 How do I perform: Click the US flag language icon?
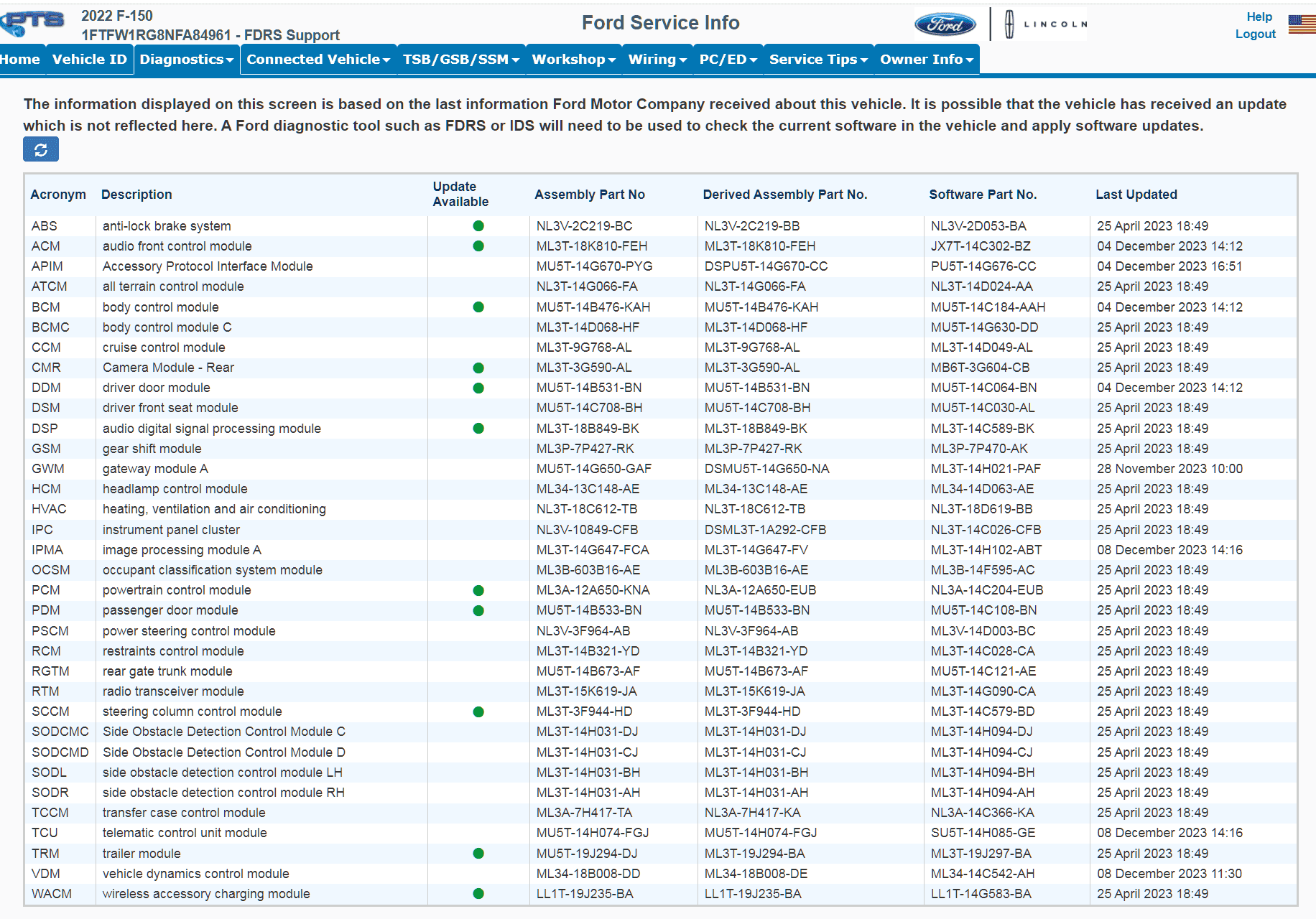pyautogui.click(x=1301, y=24)
